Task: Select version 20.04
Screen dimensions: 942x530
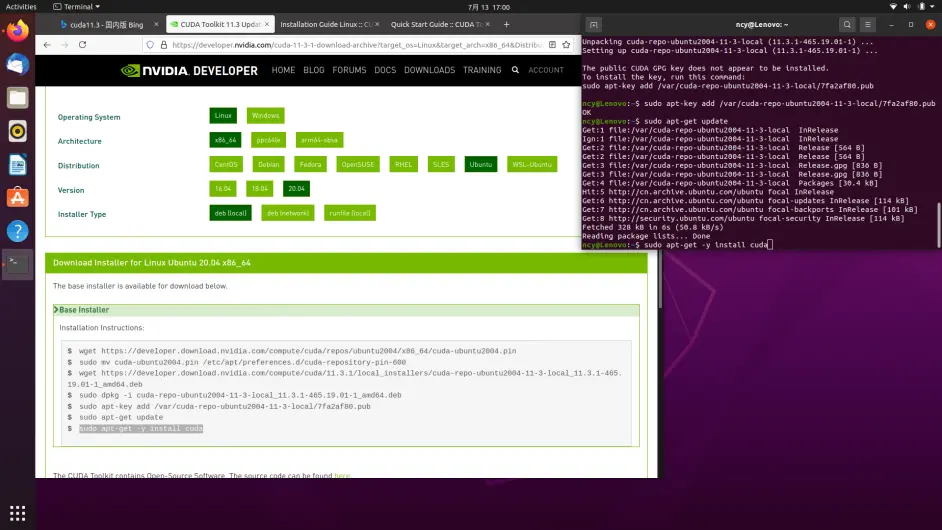Action: pyautogui.click(x=296, y=189)
